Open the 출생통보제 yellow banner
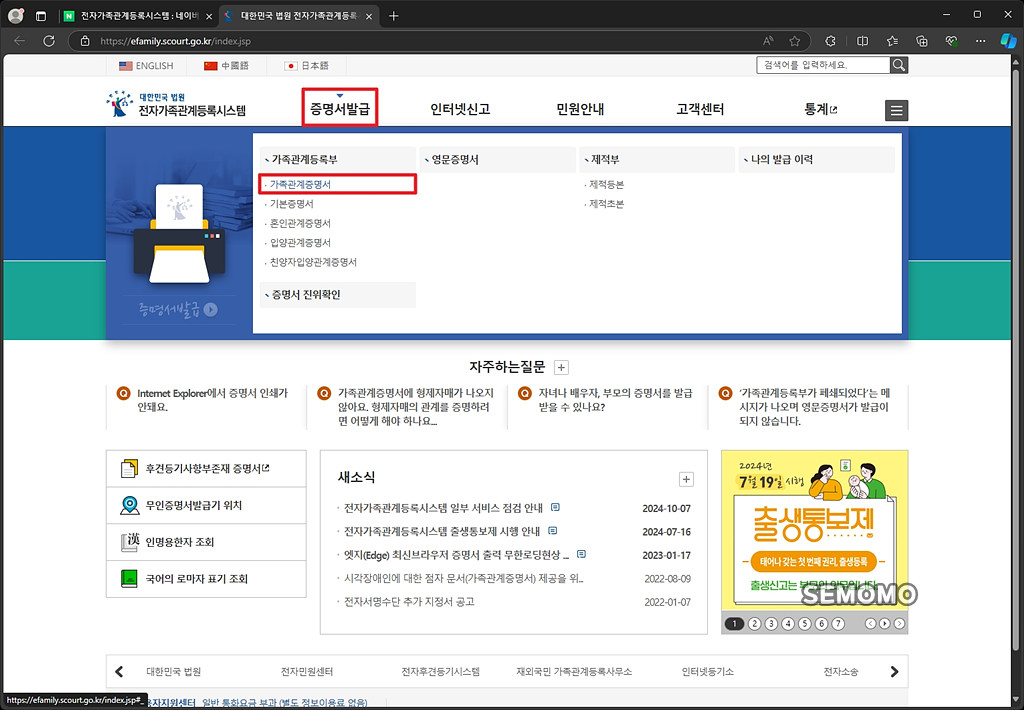 [x=814, y=530]
